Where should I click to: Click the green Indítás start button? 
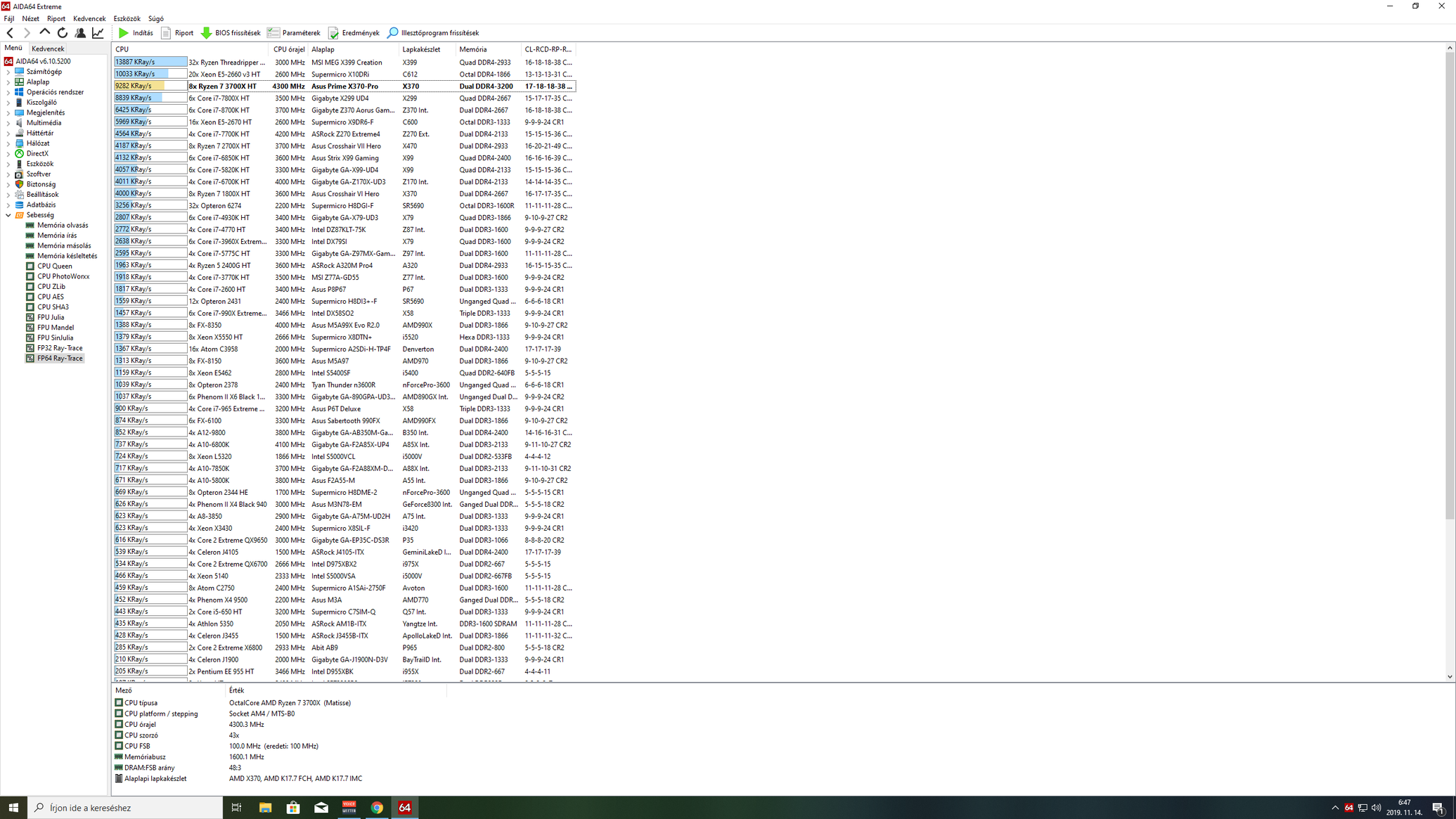point(135,33)
